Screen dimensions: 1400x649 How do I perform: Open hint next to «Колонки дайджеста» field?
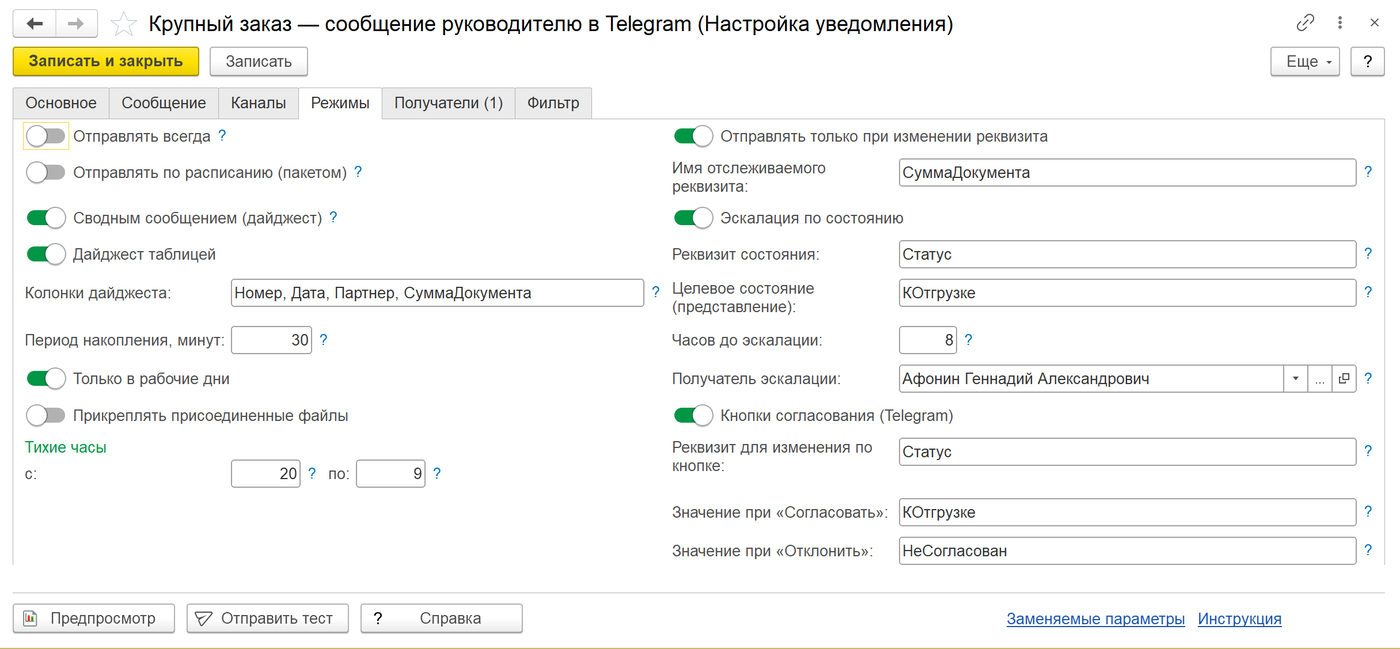(x=656, y=293)
